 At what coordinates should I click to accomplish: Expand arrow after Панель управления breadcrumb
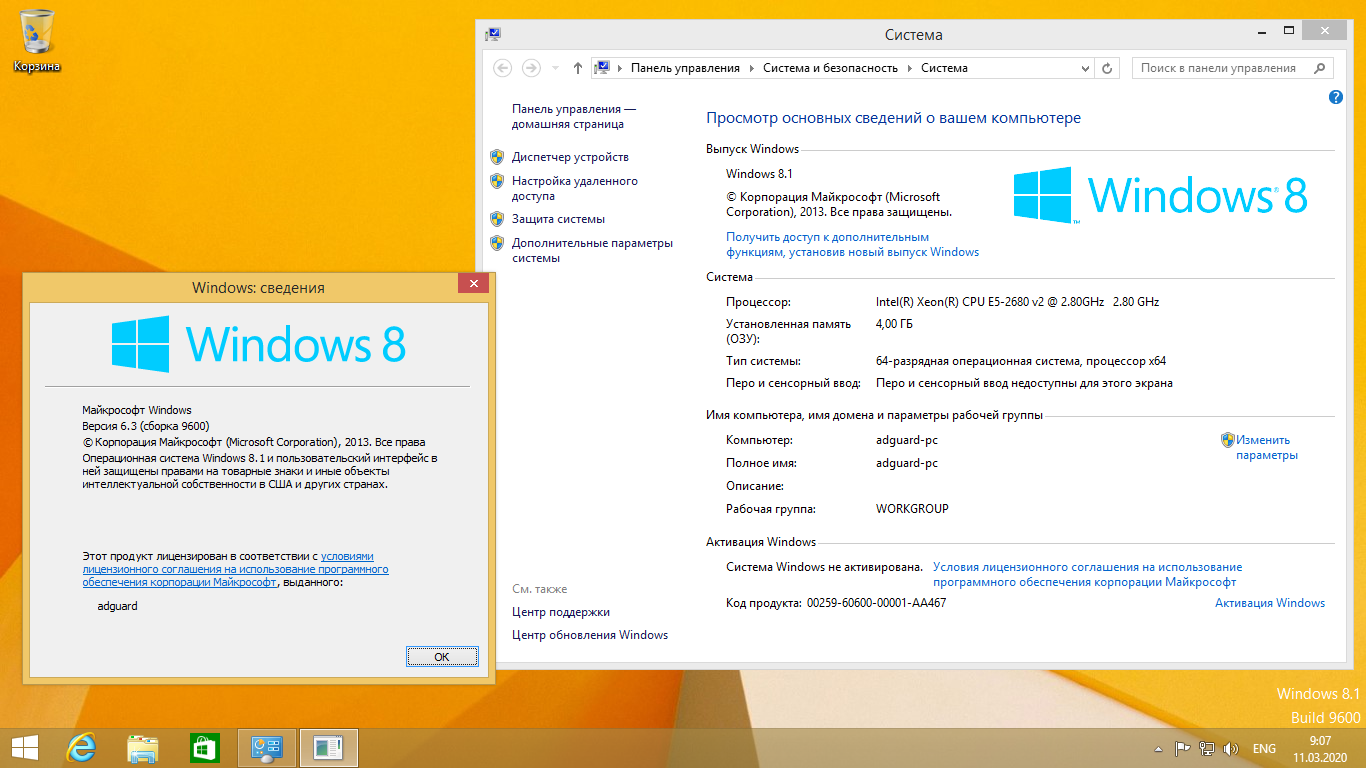(x=752, y=68)
